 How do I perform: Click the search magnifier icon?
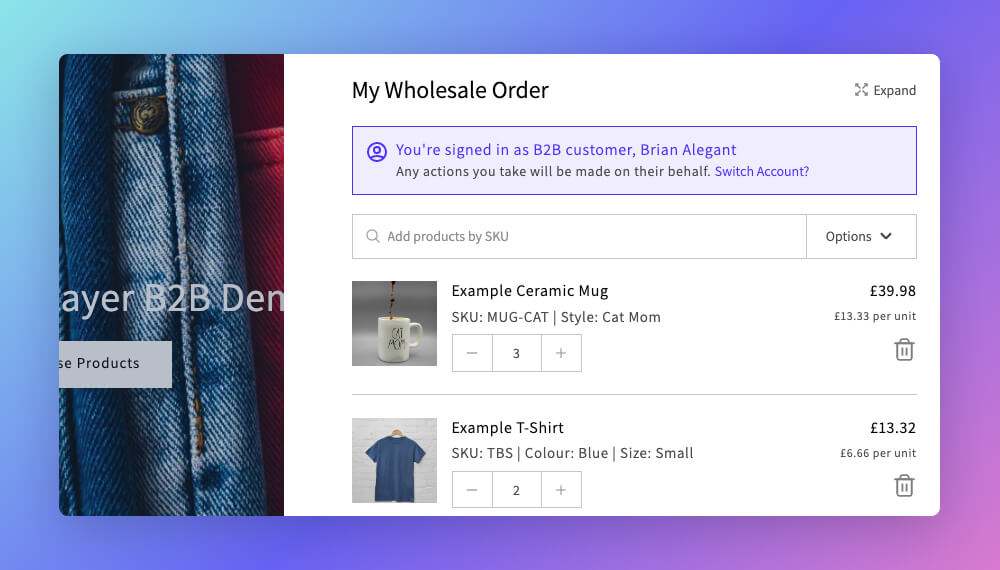tap(372, 237)
